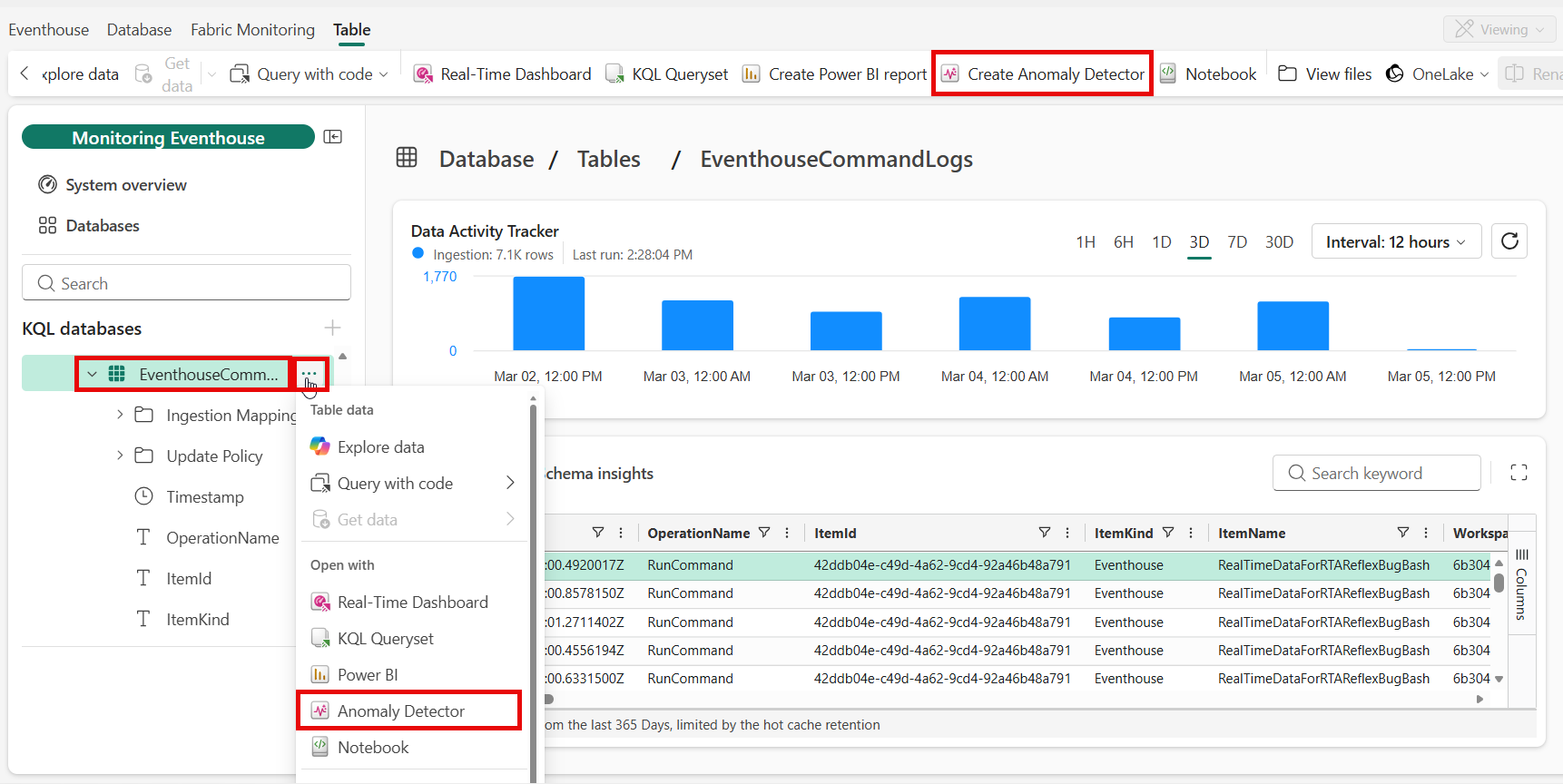
Task: Select the Table ribbon tab
Action: 352,30
